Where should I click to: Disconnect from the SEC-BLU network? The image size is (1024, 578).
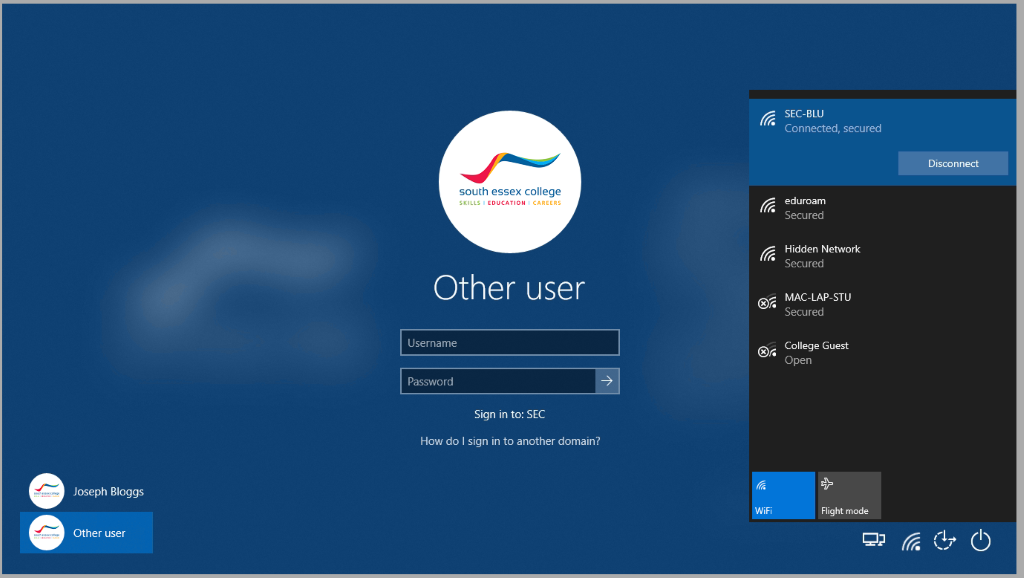click(x=952, y=163)
